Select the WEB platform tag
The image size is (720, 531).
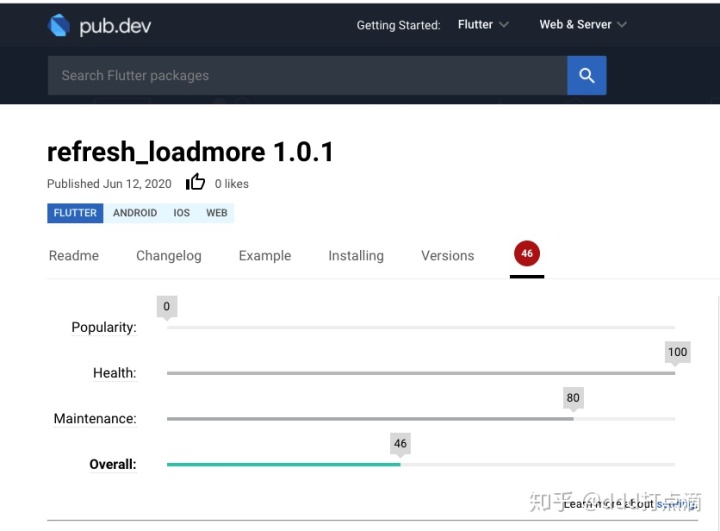coord(217,213)
